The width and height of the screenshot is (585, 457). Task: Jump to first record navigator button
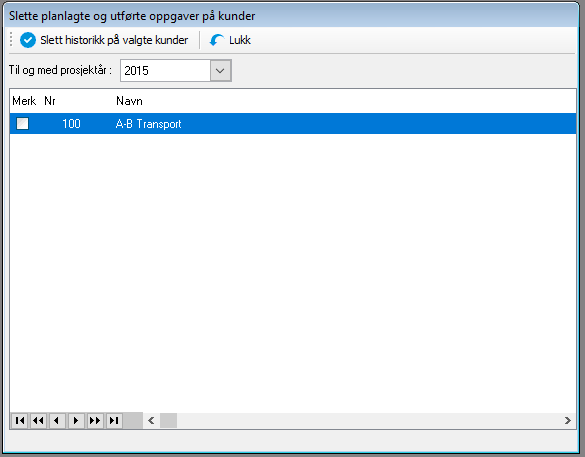tap(20, 421)
